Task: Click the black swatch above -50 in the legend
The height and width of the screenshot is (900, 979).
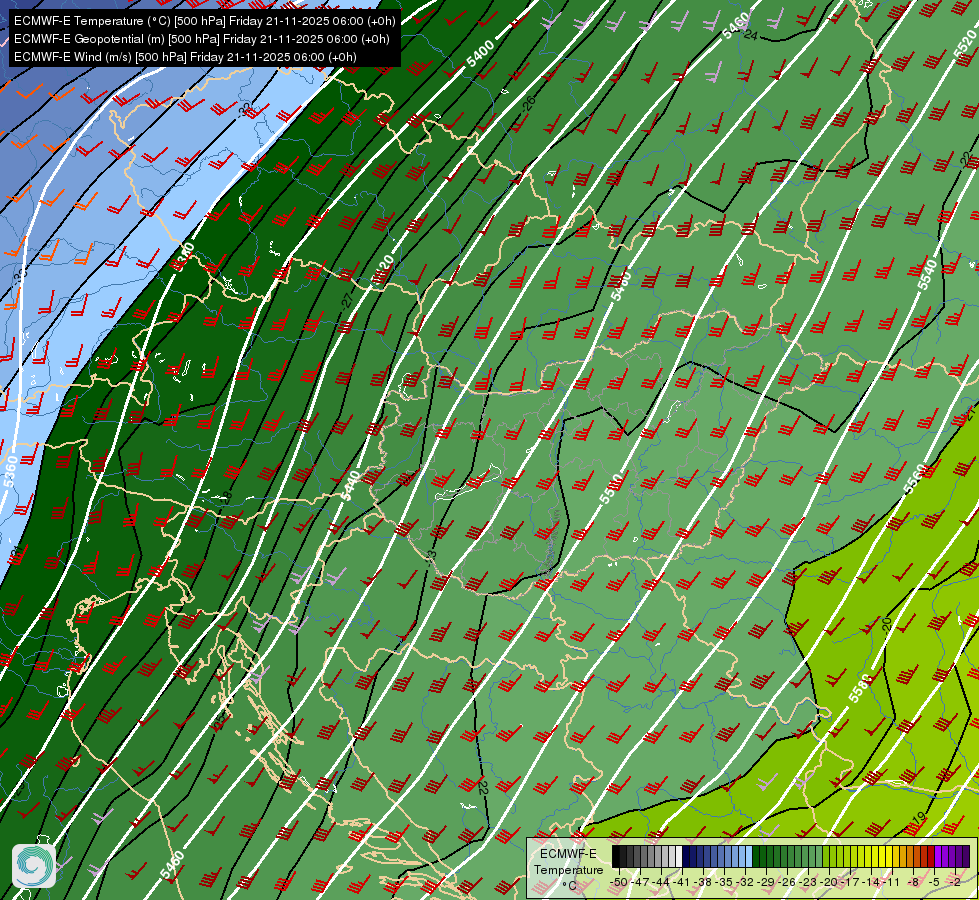Action: [x=616, y=856]
